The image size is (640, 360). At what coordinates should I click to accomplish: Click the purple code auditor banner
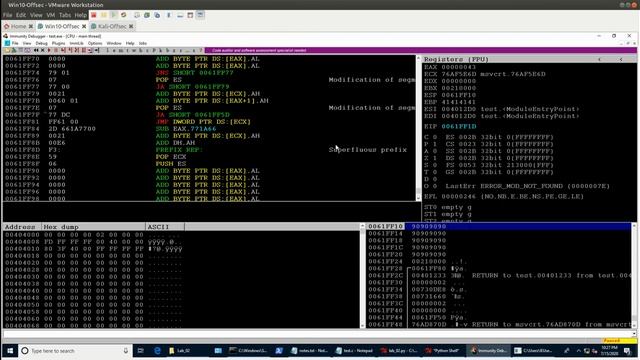420,50
